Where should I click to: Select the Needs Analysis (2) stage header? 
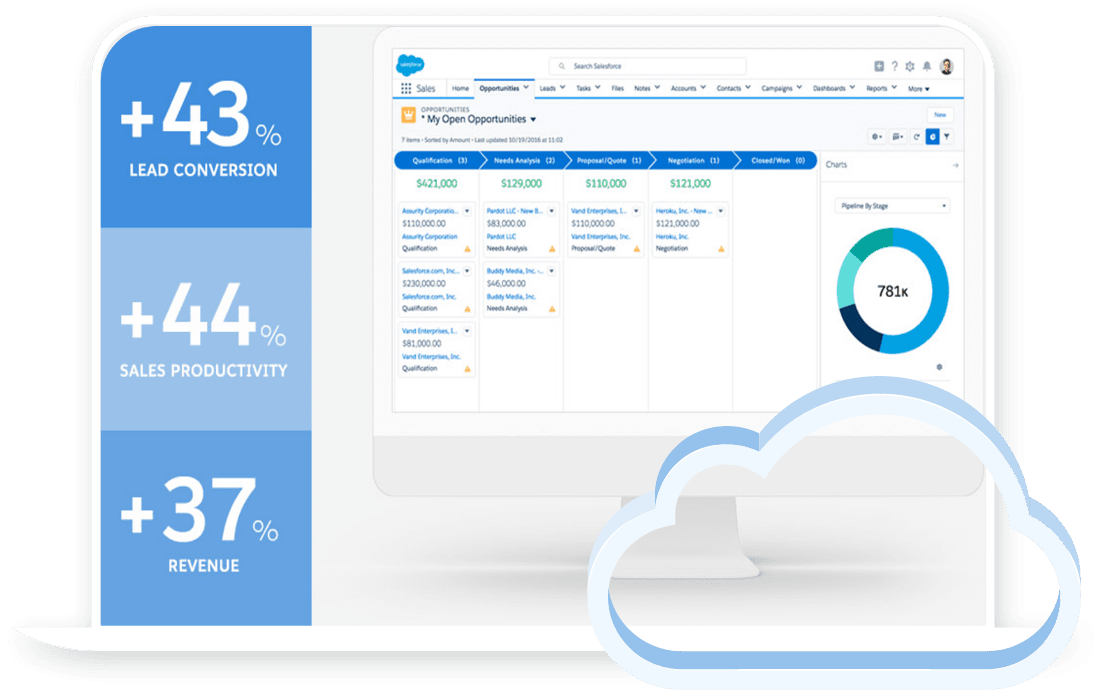pos(524,161)
